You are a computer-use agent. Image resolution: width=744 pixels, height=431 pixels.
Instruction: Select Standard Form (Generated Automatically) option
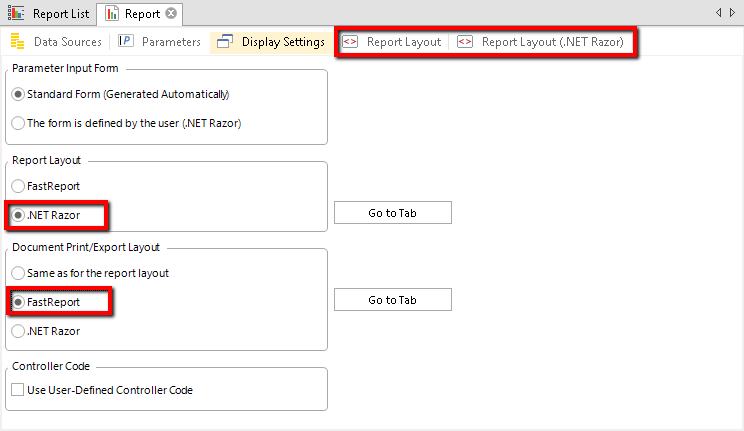click(18, 95)
